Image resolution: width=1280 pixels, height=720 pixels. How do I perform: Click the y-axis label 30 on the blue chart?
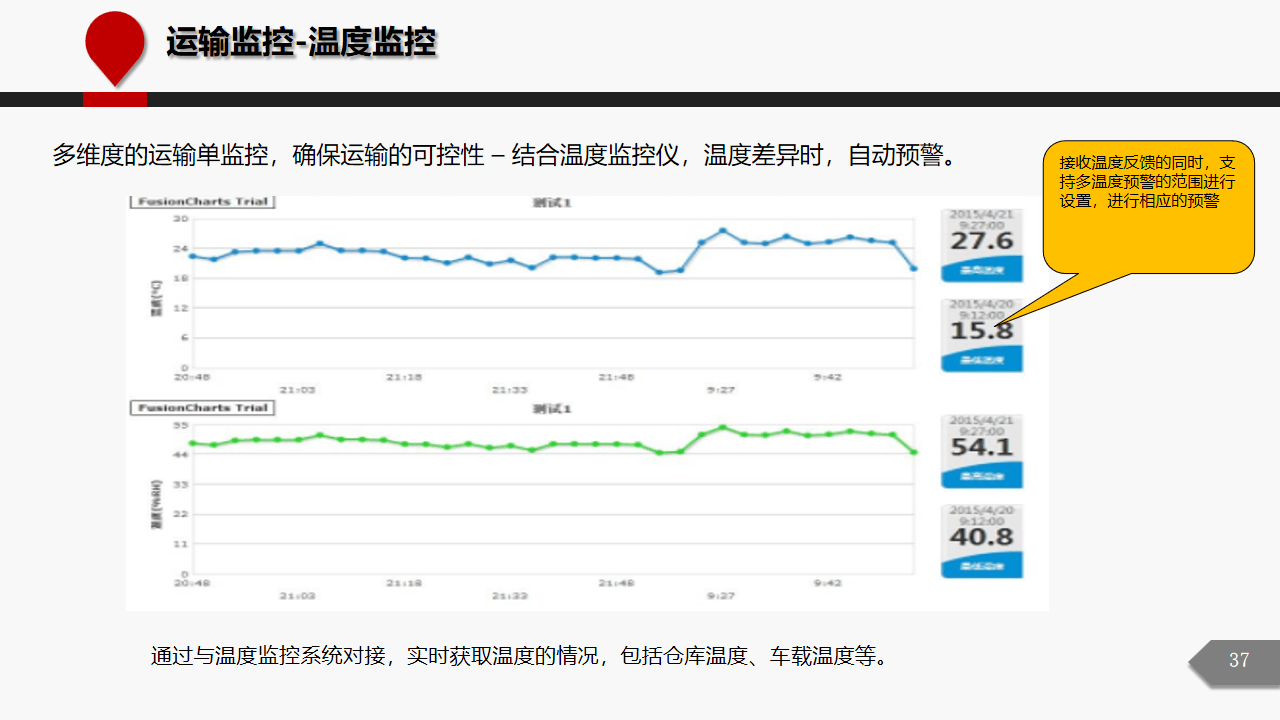pyautogui.click(x=181, y=218)
